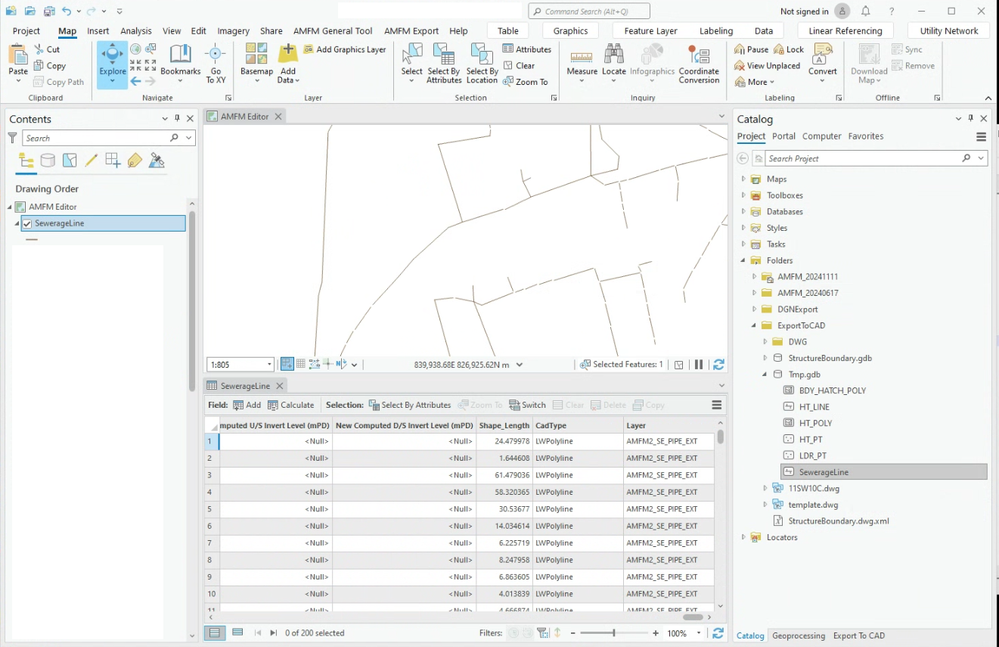Open the Analysis ribbon tab
The image size is (999, 647).
click(x=136, y=31)
